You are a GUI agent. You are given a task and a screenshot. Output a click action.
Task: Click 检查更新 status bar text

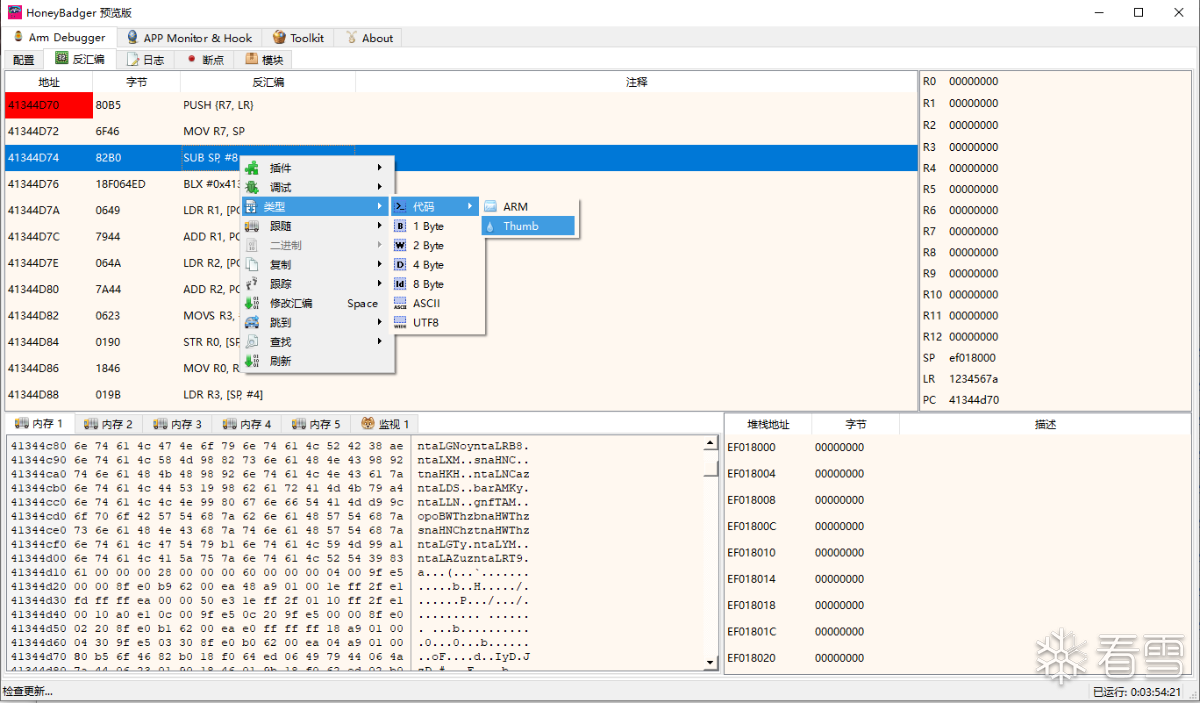pyautogui.click(x=28, y=692)
